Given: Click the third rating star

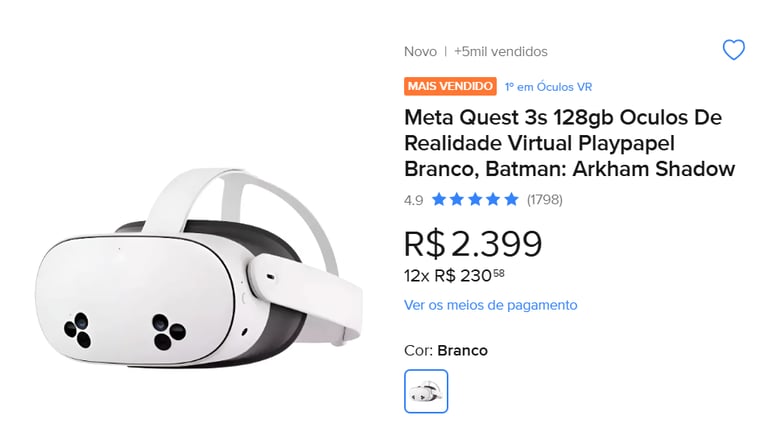Looking at the screenshot, I should tap(475, 199).
